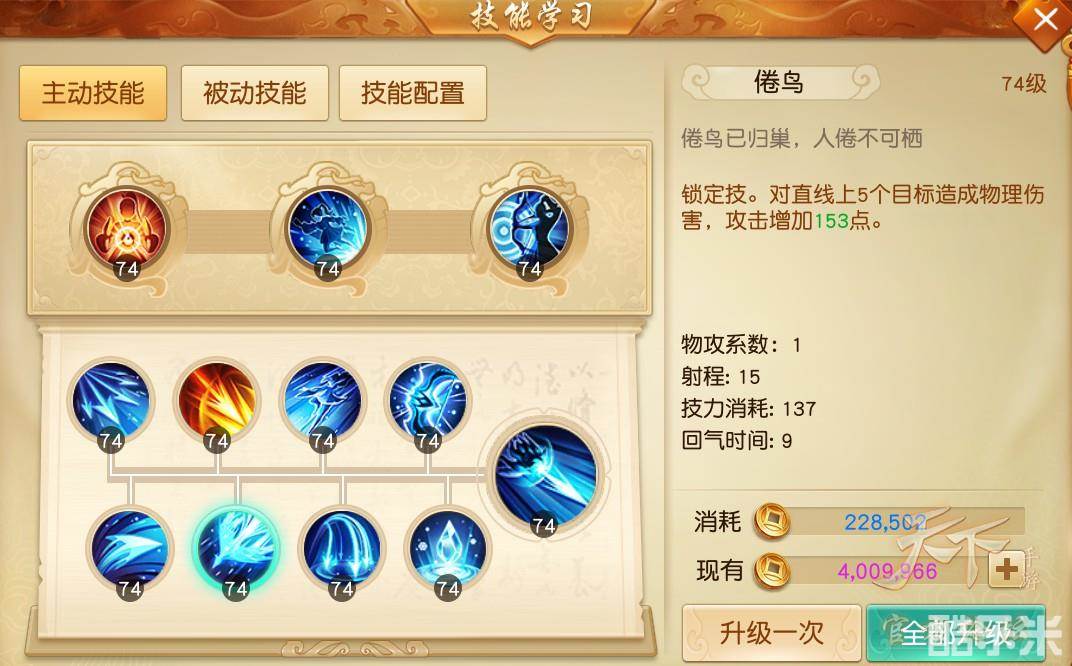Select the blue lightning bow skill icon
This screenshot has height=666, width=1072.
coord(427,400)
